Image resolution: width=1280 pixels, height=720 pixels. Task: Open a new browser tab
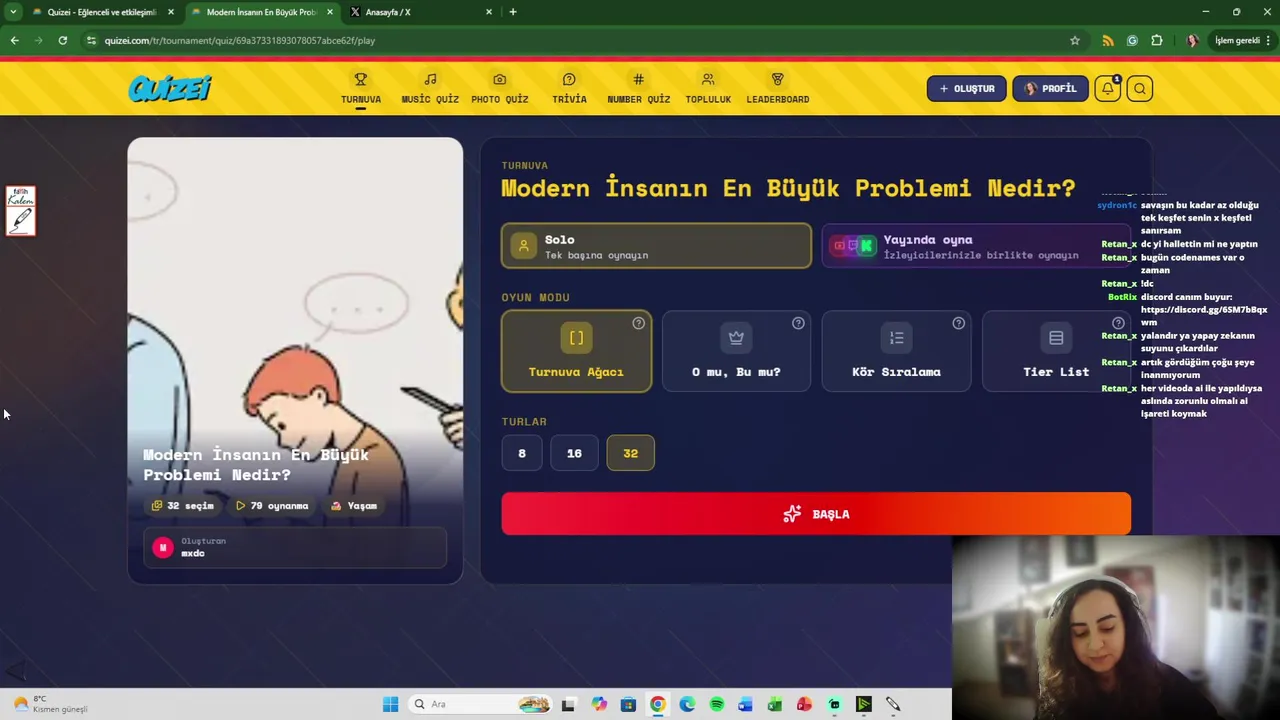[x=513, y=12]
